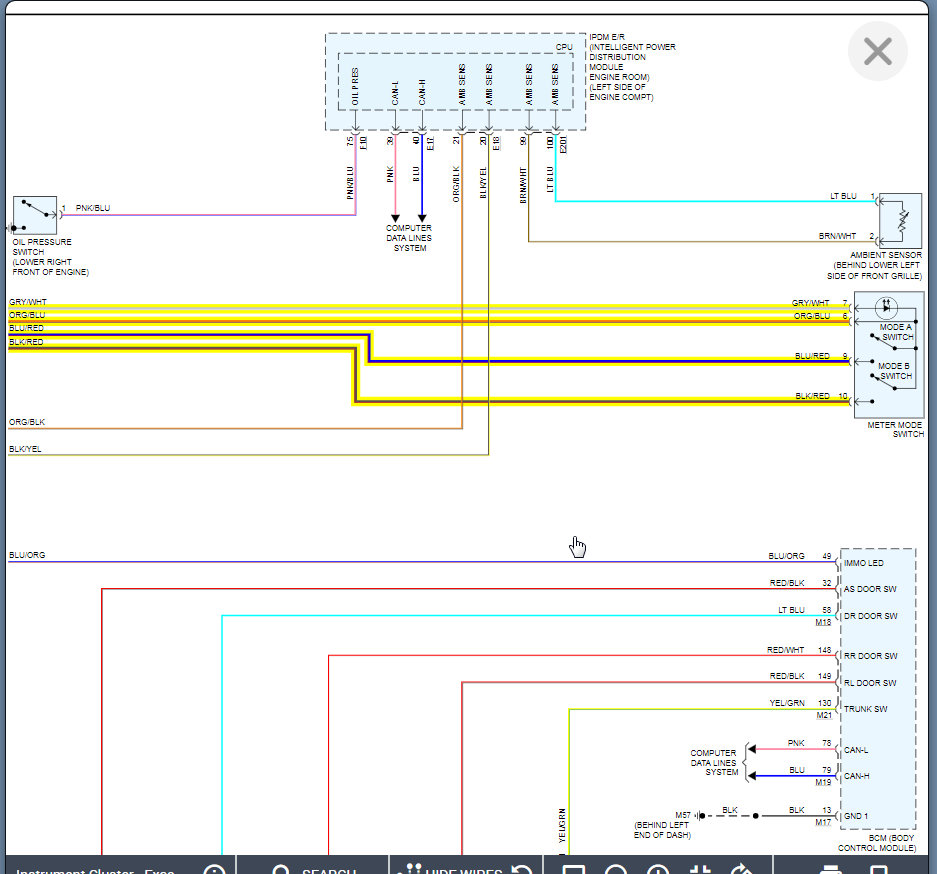Screen dimensions: 937x874
Task: Close the wiring diagram viewer
Action: tap(877, 52)
